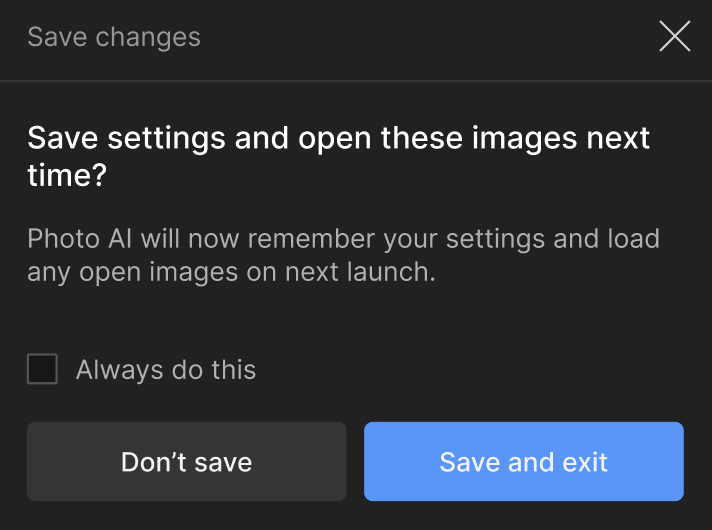712x530 pixels.
Task: Close the Save changes dialog
Action: point(675,37)
